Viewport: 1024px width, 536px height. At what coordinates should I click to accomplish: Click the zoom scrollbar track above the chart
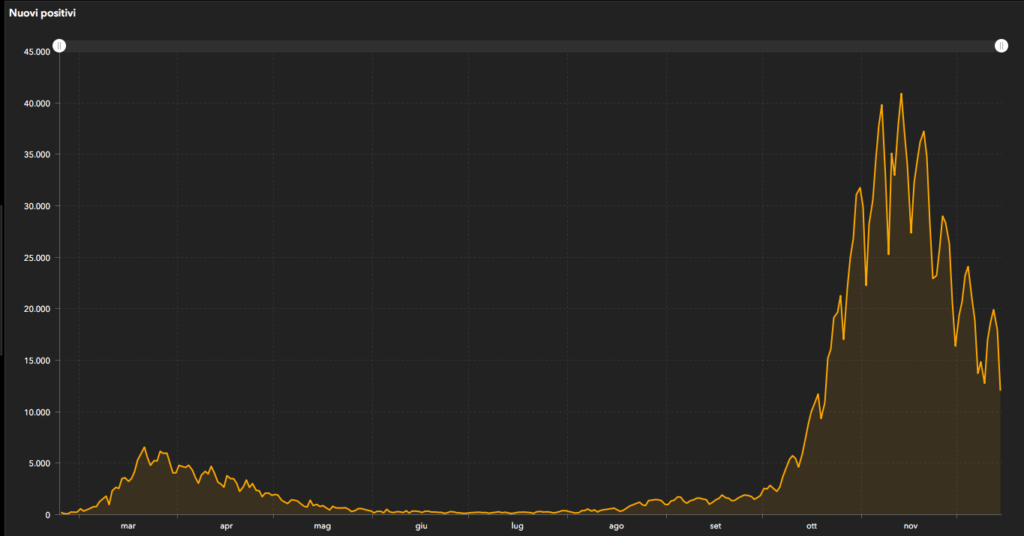tap(530, 46)
